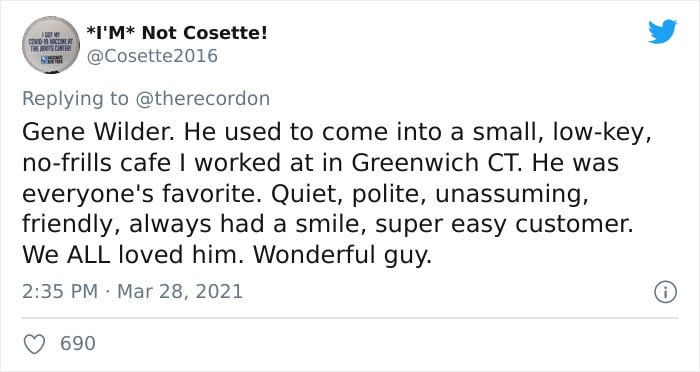Click the Mar 28, 2021 date
Viewport: 700px width, 372px height.
click(180, 292)
